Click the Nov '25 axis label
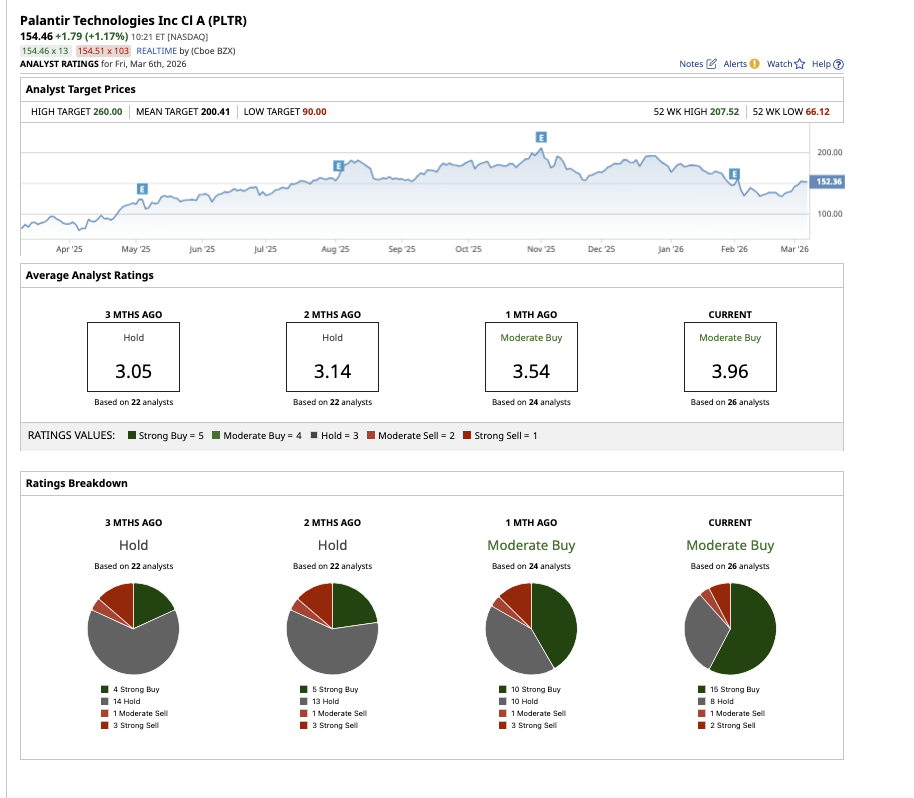This screenshot has height=798, width=914. coord(541,249)
